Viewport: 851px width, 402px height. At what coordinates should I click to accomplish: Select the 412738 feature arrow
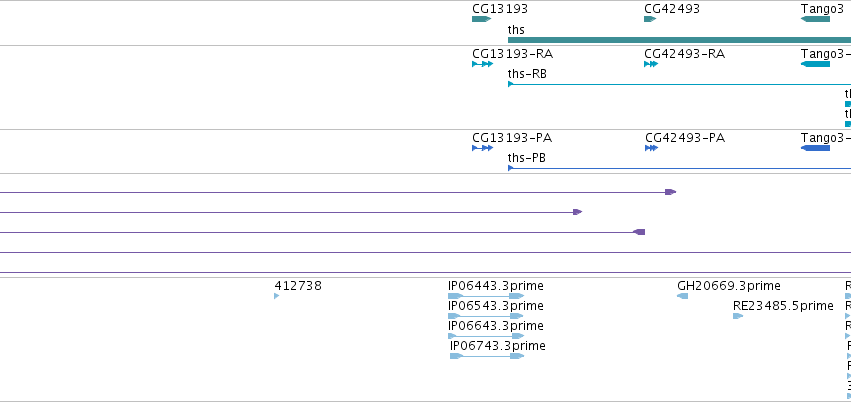(x=277, y=296)
